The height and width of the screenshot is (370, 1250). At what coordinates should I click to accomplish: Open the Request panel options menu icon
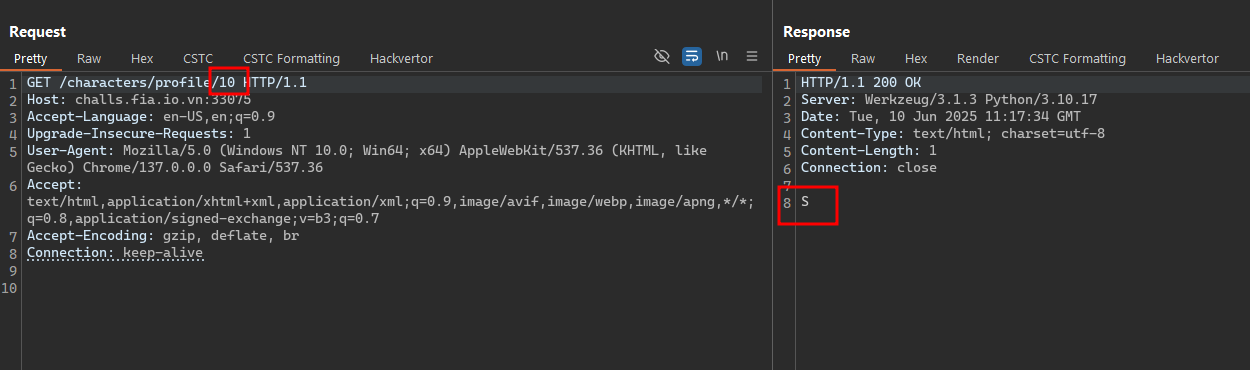[x=752, y=56]
